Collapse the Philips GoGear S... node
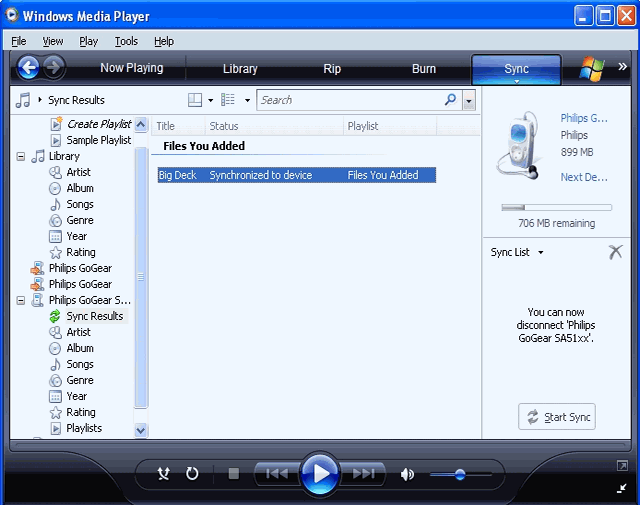The height and width of the screenshot is (505, 640). pyautogui.click(x=21, y=300)
